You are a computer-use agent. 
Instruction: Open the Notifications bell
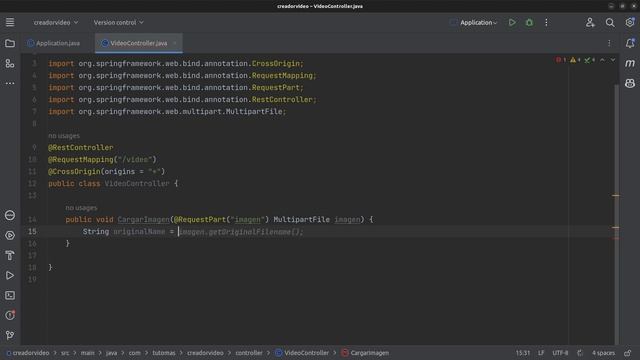(630, 43)
